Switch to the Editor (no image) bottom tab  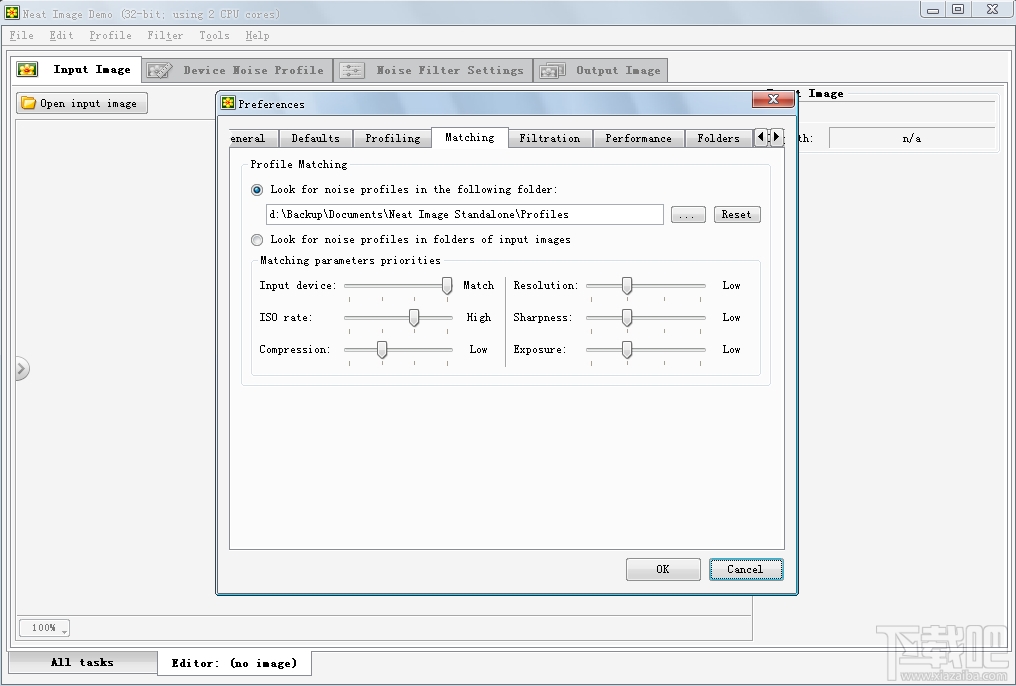click(x=234, y=663)
